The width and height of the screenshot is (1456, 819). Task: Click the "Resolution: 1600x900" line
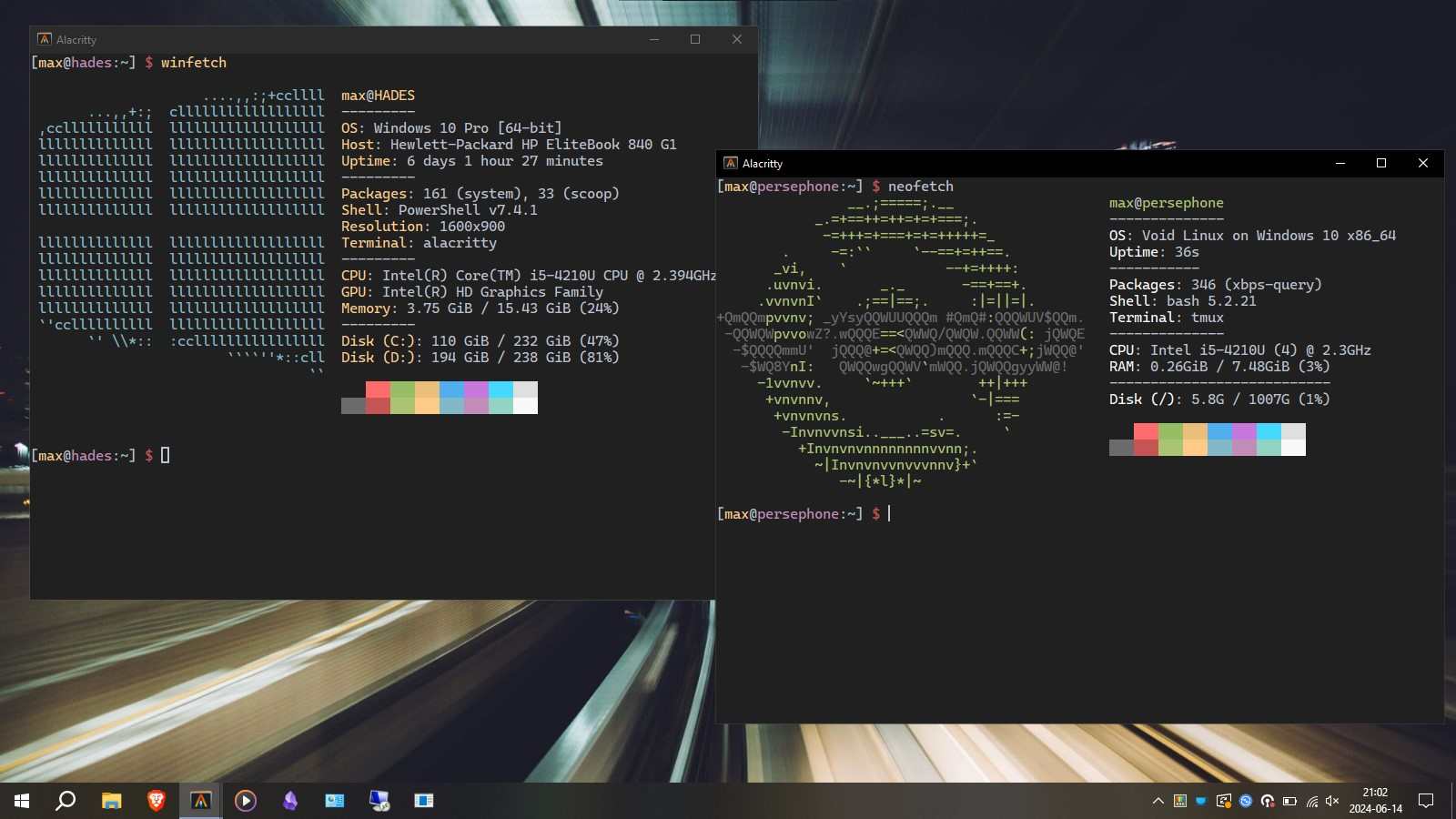point(423,227)
